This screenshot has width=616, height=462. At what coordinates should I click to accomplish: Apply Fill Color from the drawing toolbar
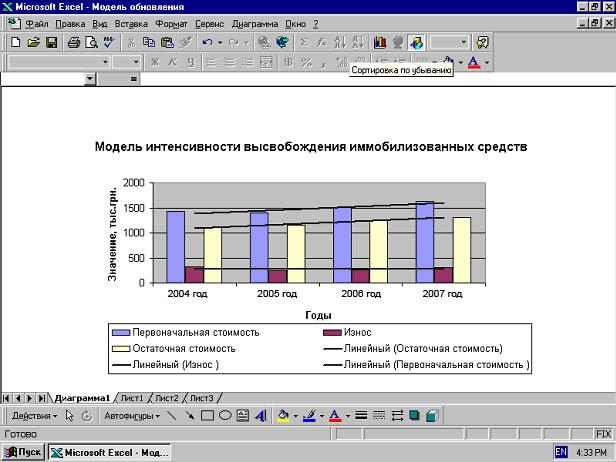[283, 416]
